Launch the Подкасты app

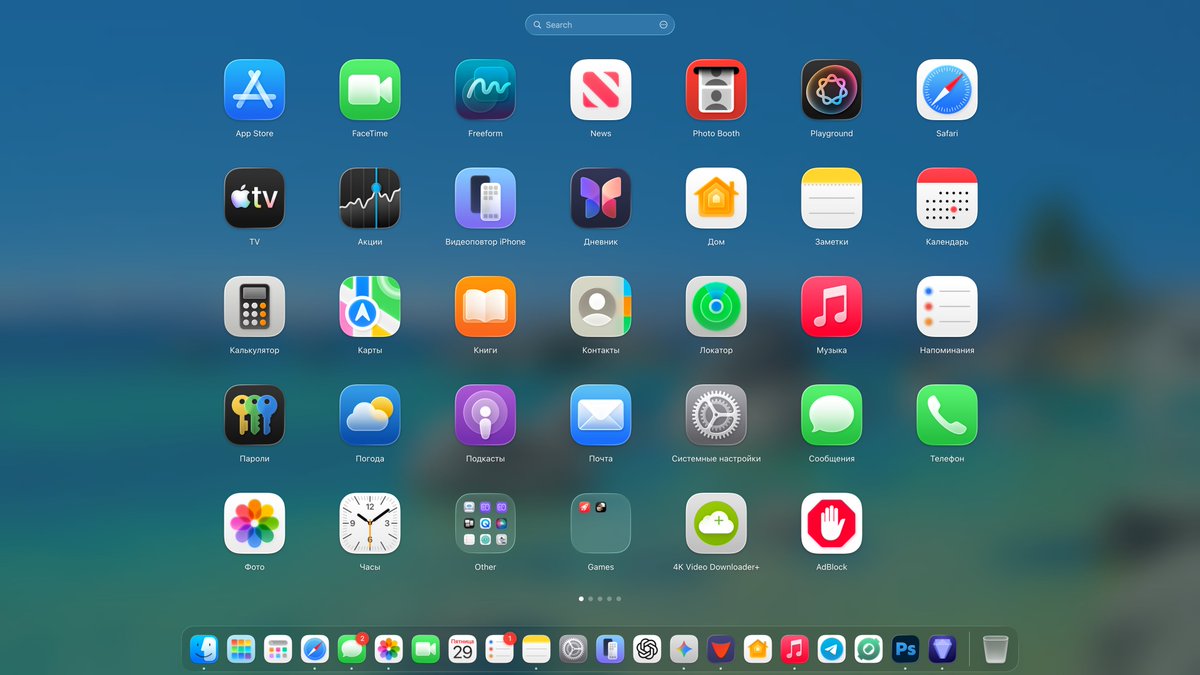click(x=485, y=415)
